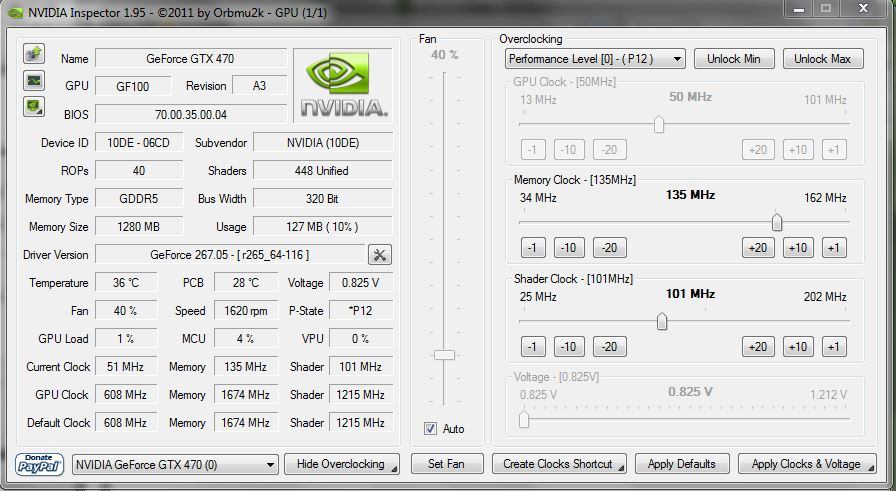Viewport: 896px width, 491px height.
Task: Decrease Memory Clock by 20 MHz
Action: 610,248
